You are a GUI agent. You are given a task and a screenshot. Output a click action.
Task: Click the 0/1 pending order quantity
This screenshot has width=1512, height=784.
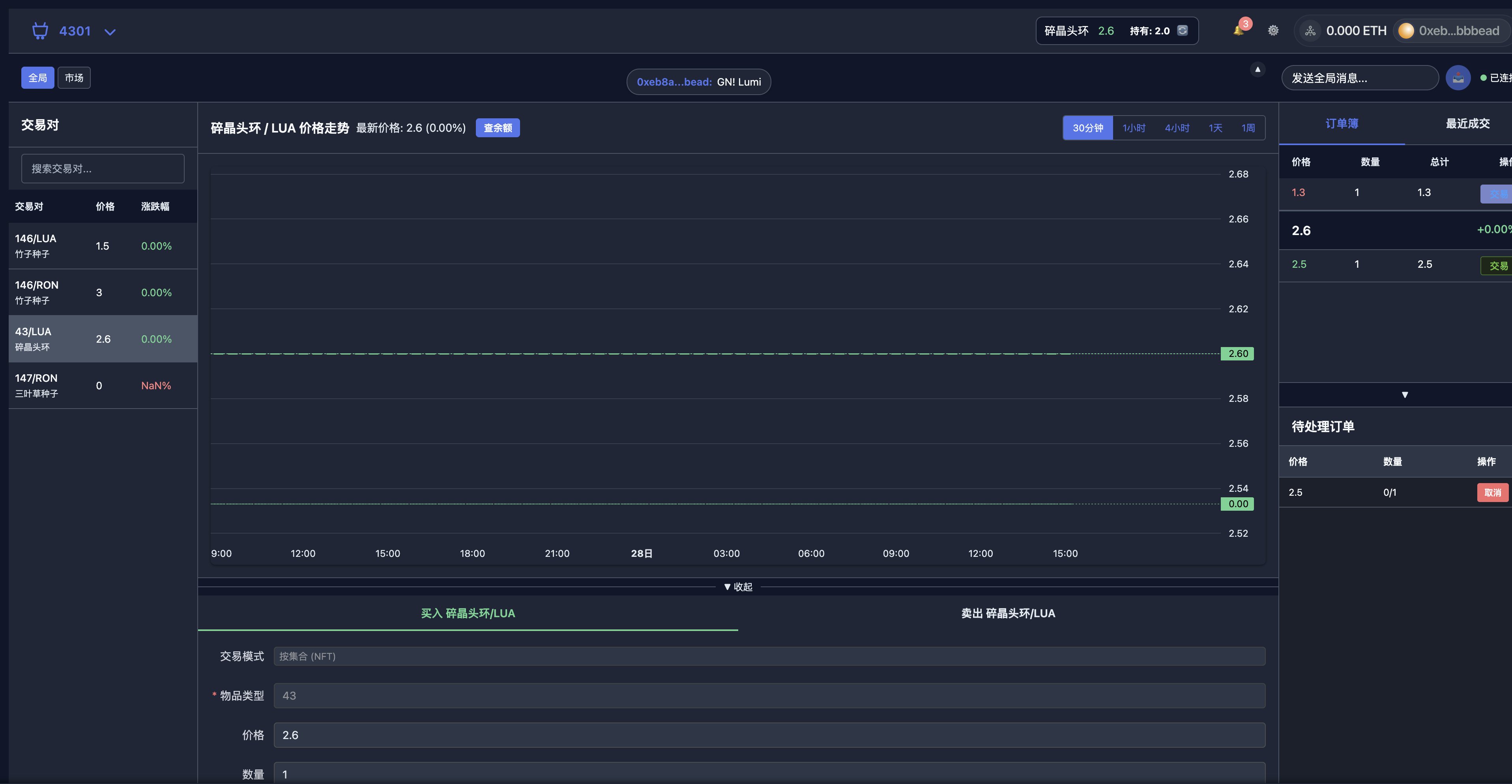[x=1389, y=492]
